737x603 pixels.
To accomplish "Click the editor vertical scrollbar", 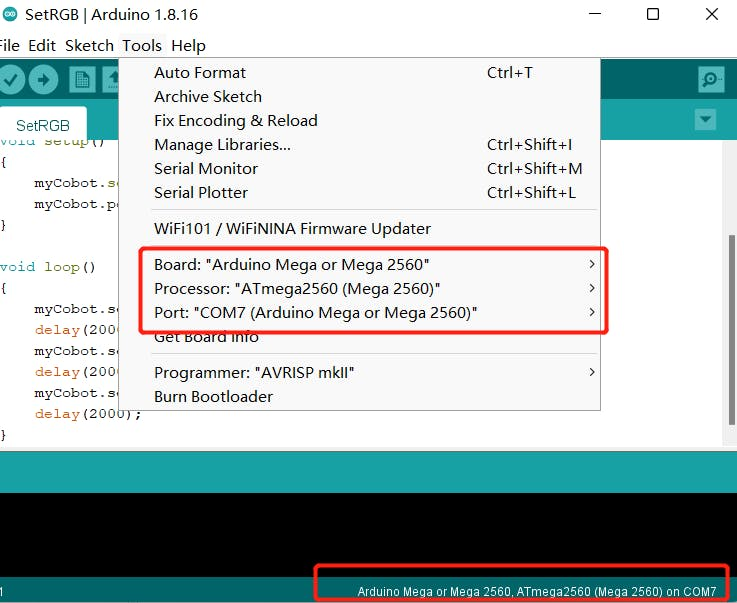I will (x=731, y=329).
